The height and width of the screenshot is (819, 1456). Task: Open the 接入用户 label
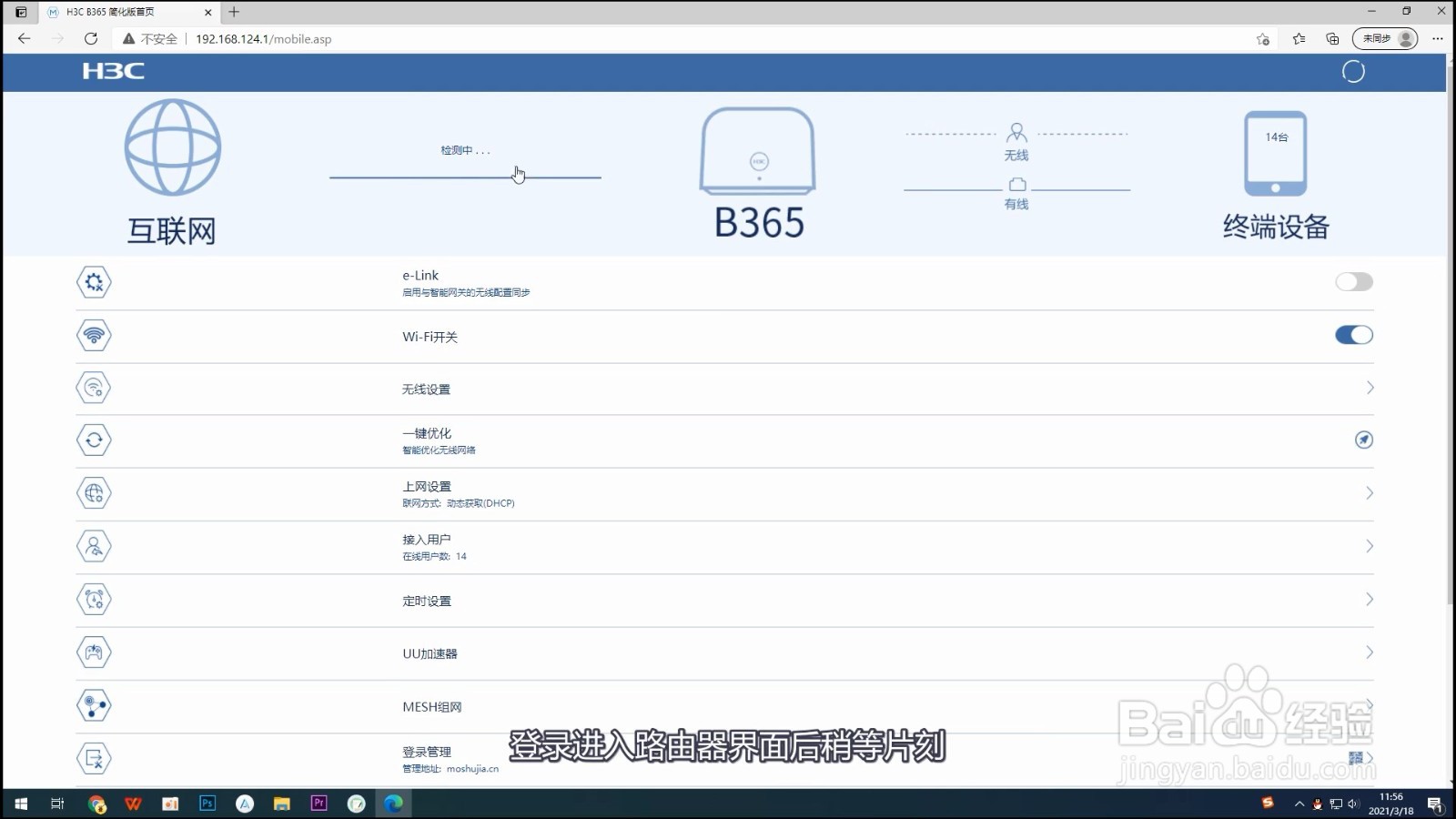pyautogui.click(x=427, y=540)
